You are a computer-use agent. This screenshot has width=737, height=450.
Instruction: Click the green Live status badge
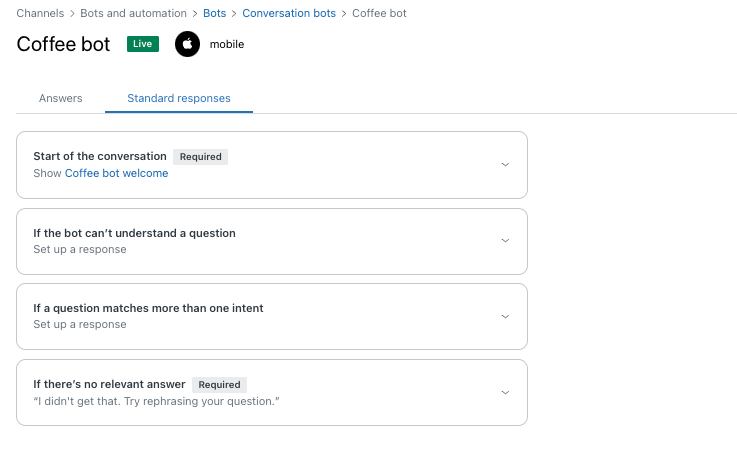(143, 44)
